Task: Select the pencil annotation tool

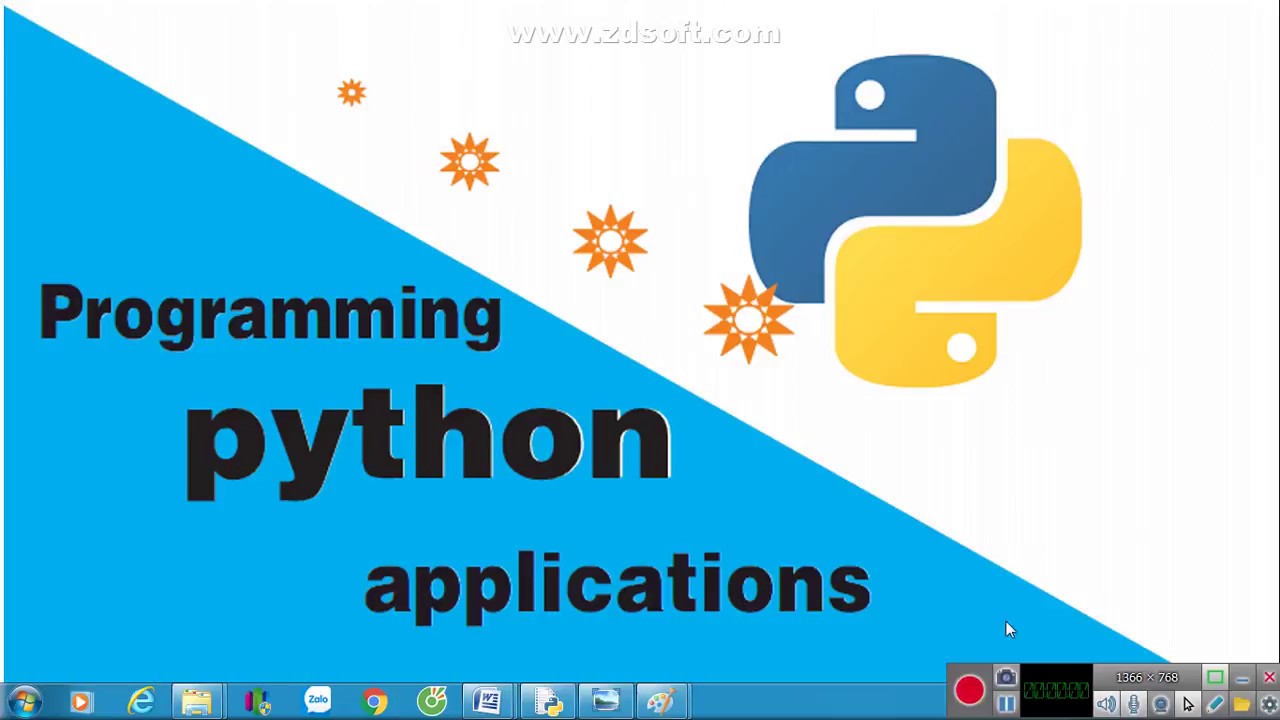Action: (x=1214, y=705)
